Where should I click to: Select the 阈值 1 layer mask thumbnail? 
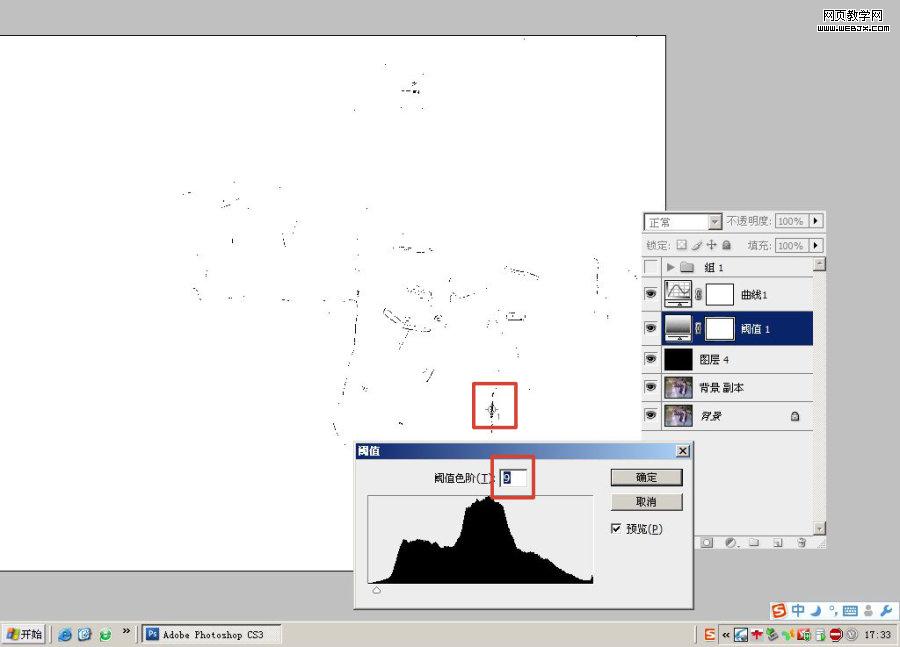(719, 329)
